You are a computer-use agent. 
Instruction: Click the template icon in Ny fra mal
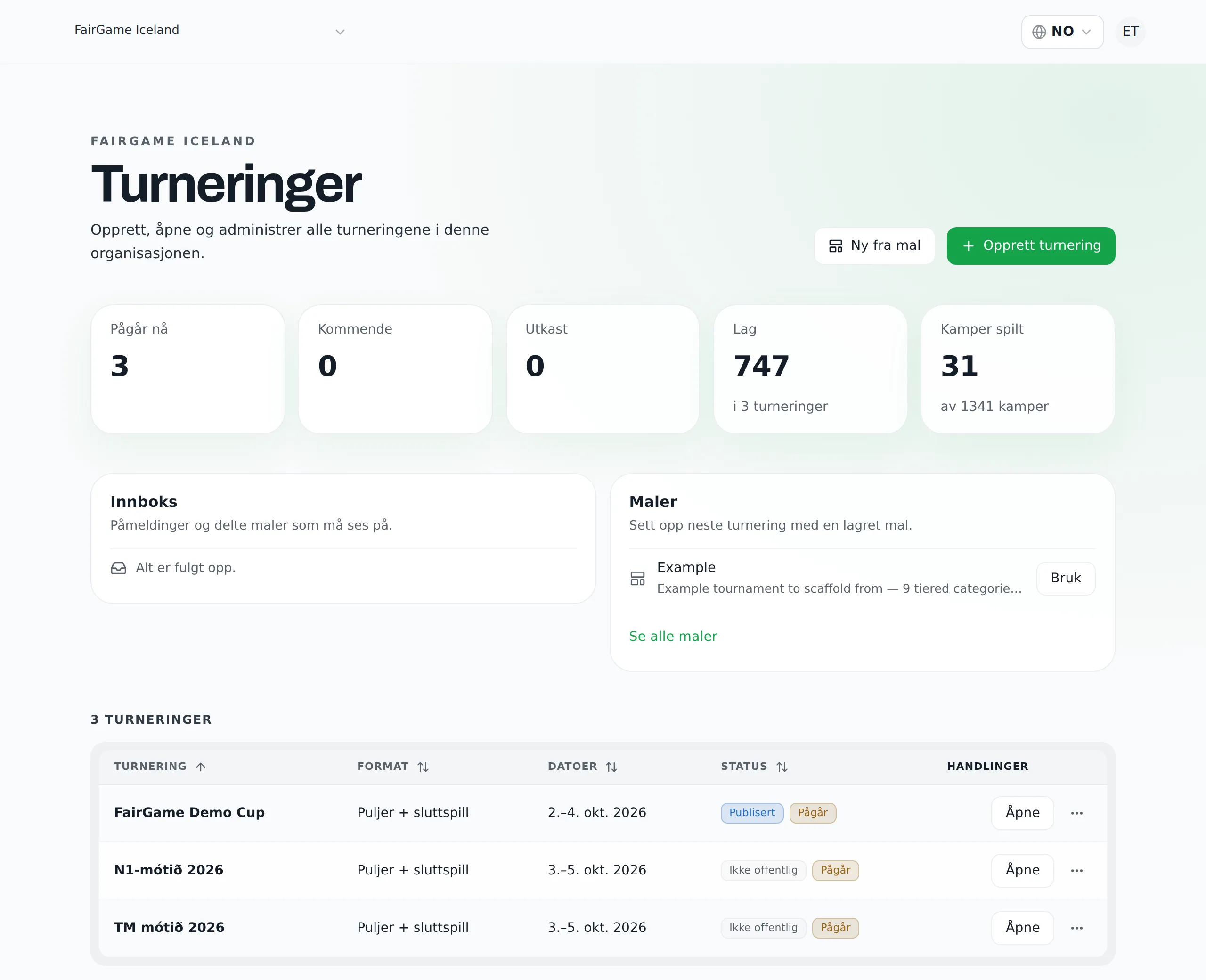836,245
